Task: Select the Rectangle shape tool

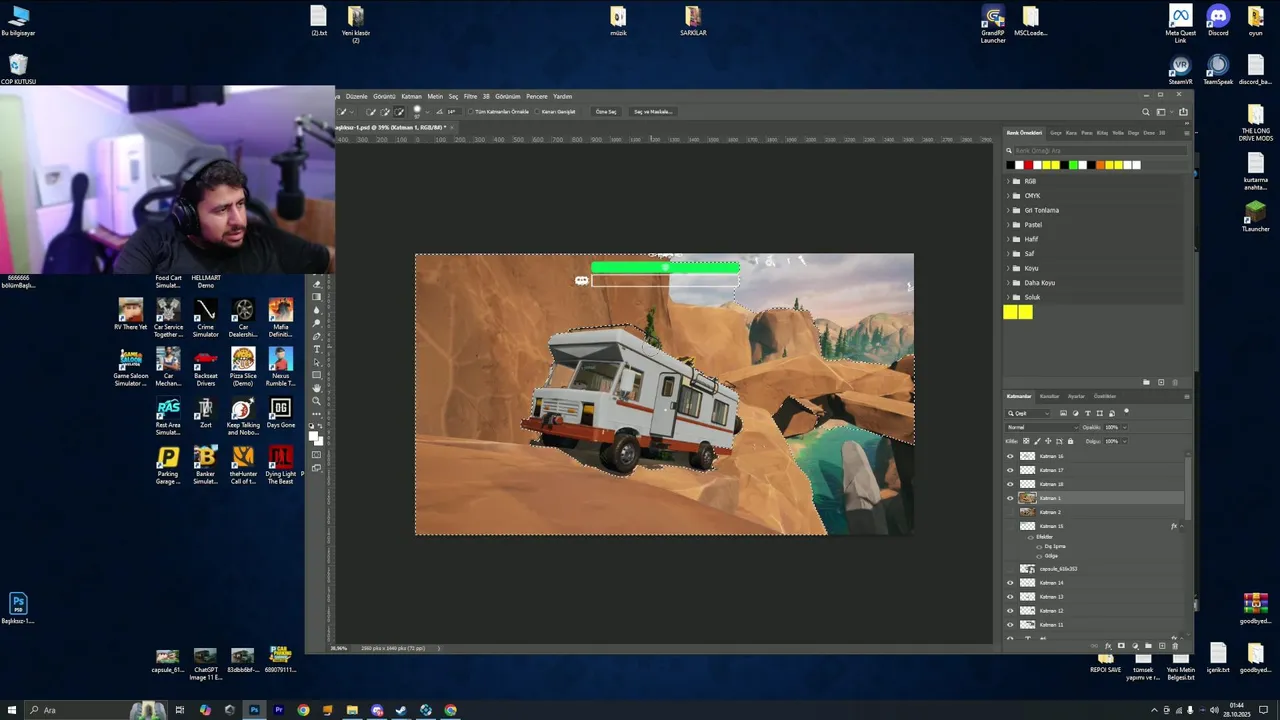Action: [x=317, y=375]
